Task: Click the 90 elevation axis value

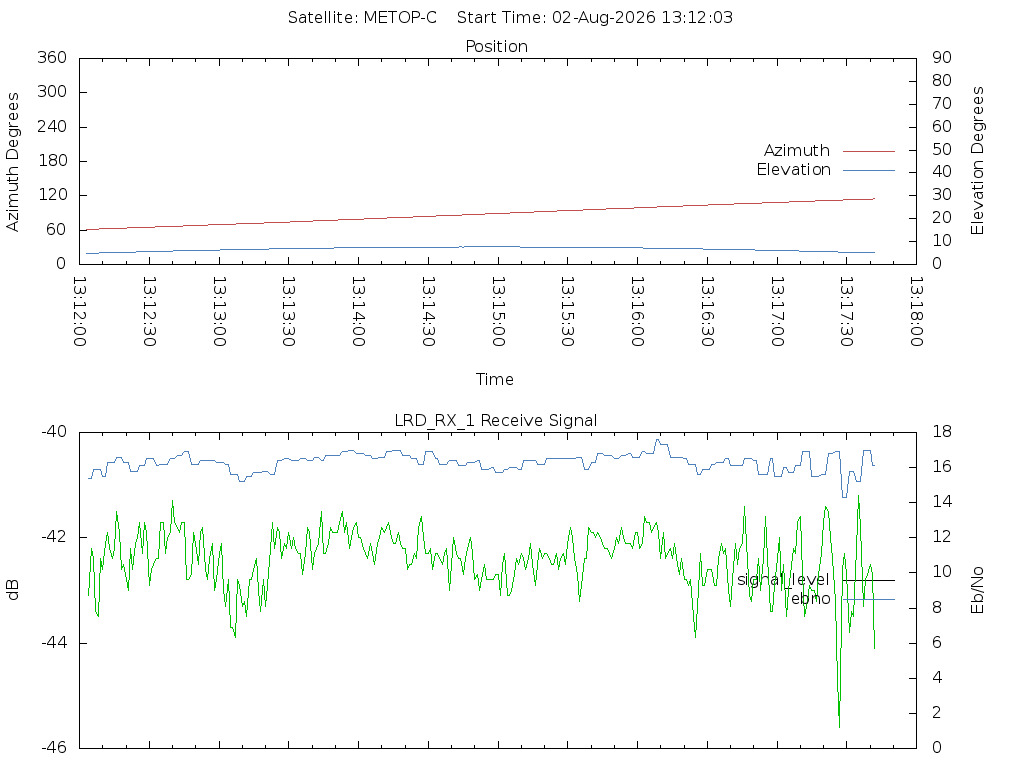Action: pos(942,57)
